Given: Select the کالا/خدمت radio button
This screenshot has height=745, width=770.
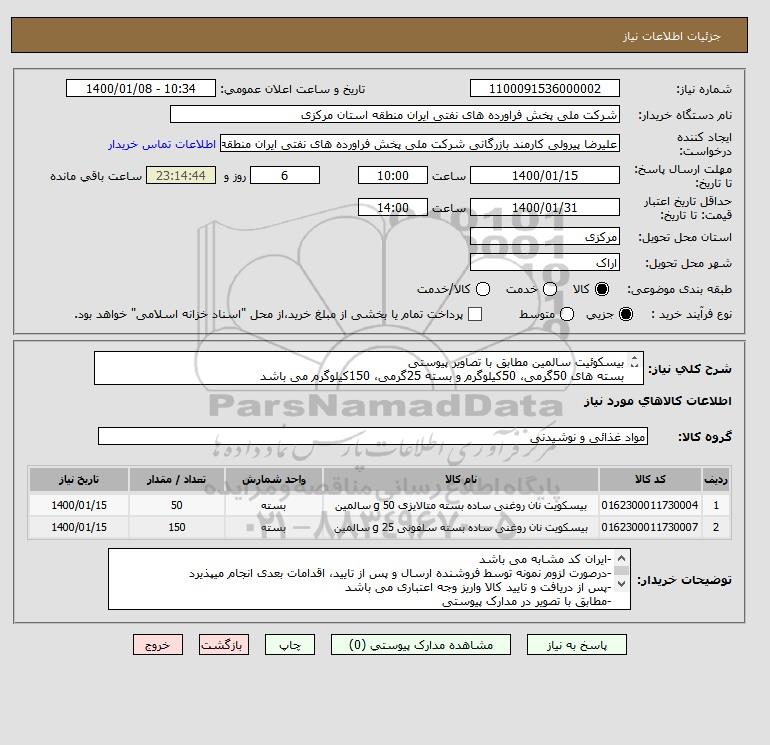Looking at the screenshot, I should [x=483, y=289].
